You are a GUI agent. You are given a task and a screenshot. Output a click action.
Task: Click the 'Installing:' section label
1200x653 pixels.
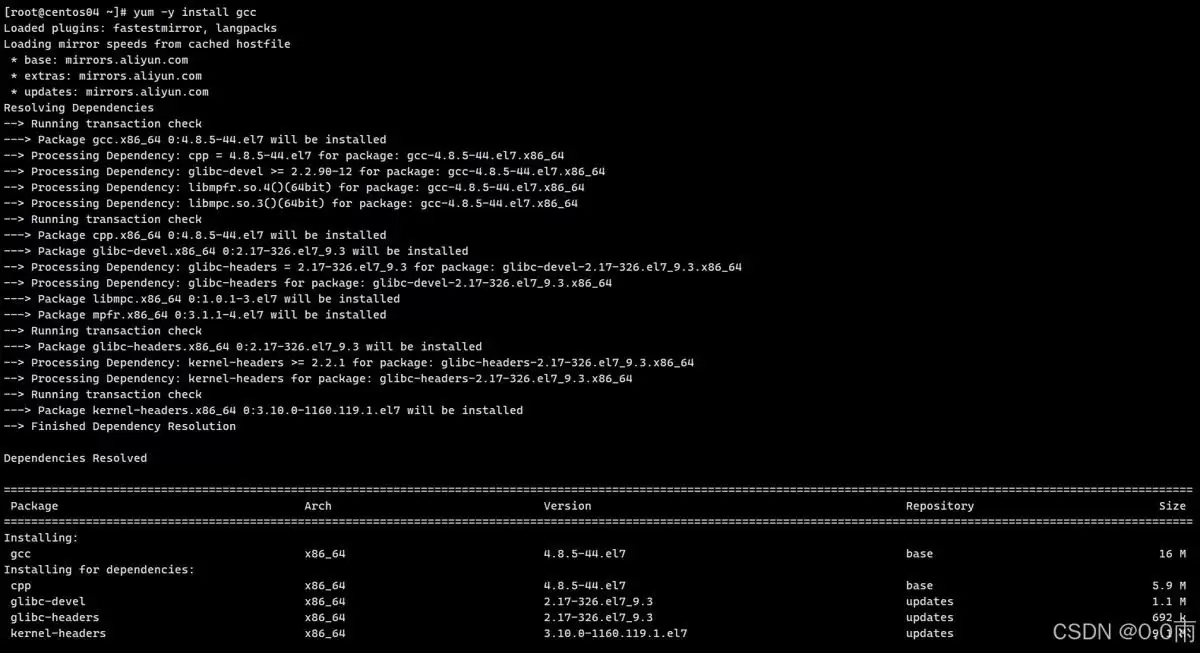41,539
